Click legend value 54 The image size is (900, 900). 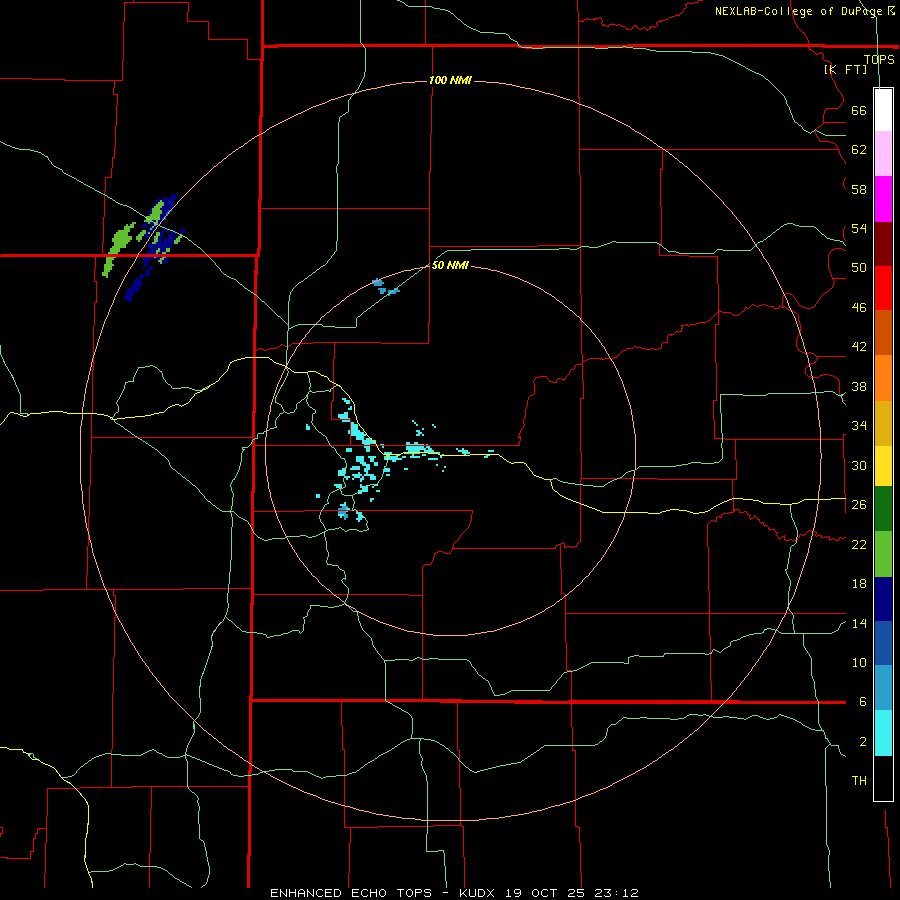(x=859, y=228)
